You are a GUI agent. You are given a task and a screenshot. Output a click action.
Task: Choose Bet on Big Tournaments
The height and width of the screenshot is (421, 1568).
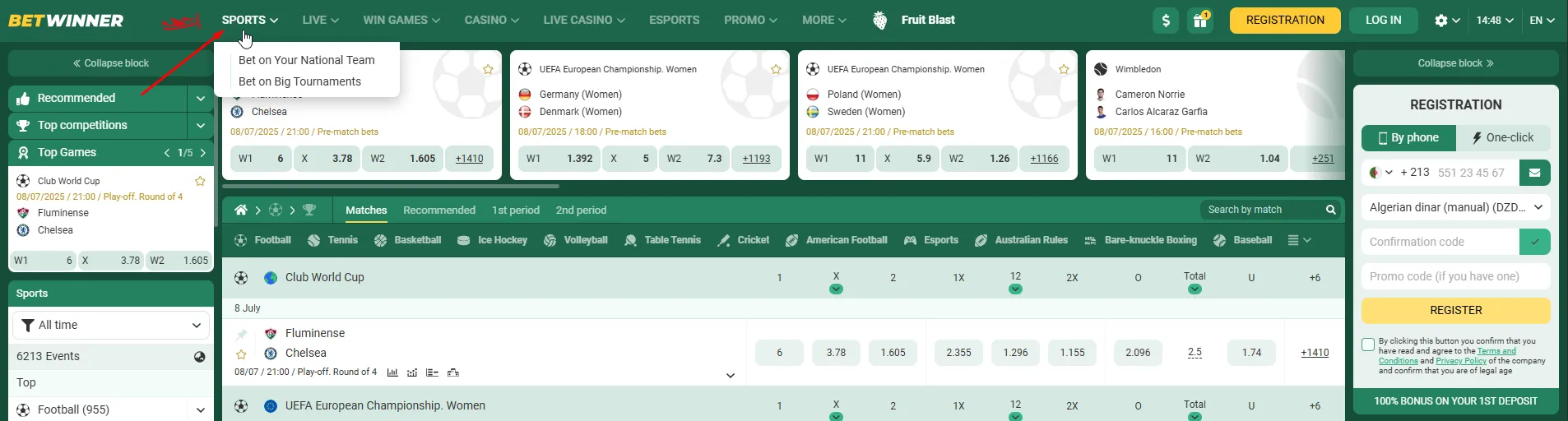299,81
